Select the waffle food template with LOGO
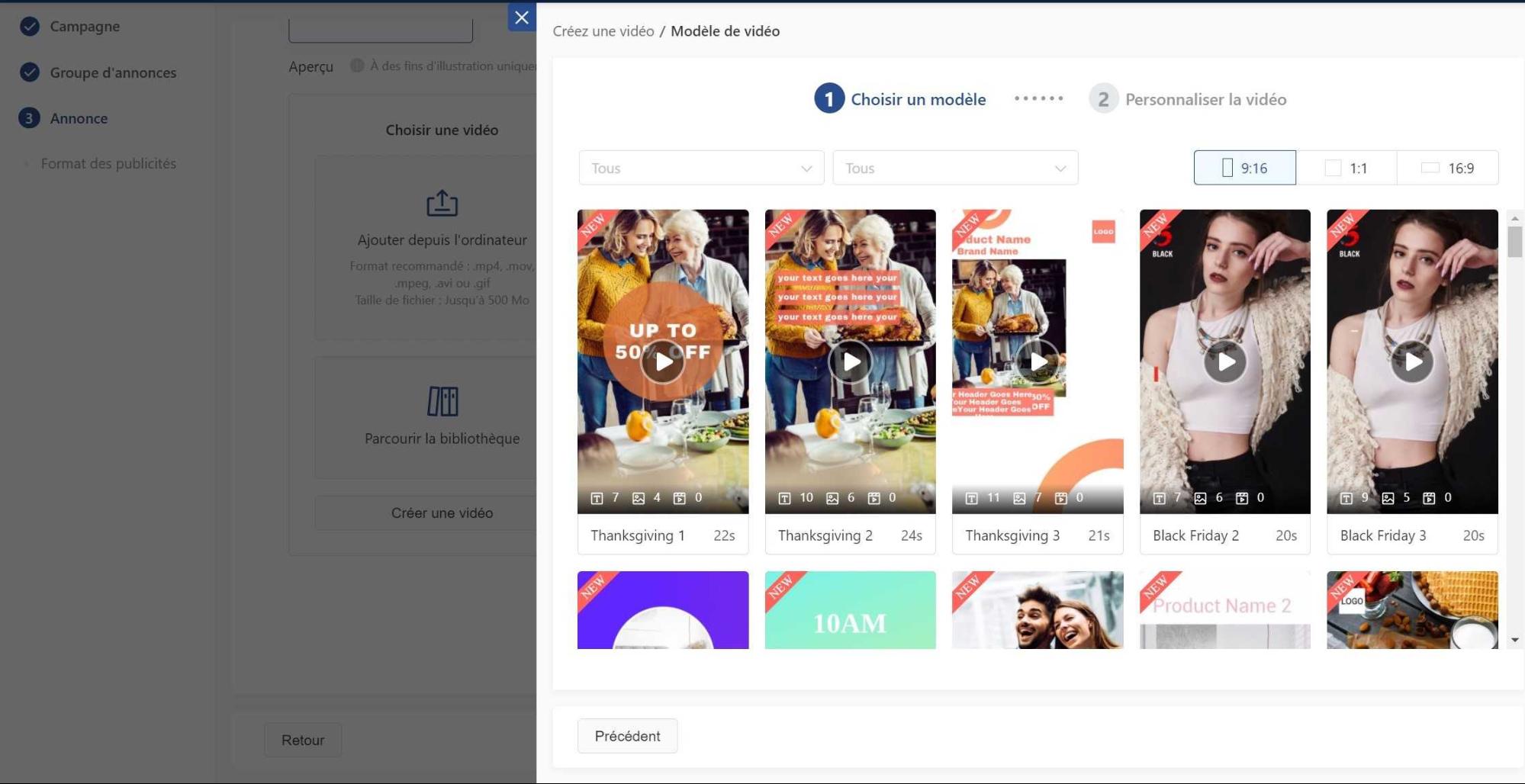 coord(1413,610)
